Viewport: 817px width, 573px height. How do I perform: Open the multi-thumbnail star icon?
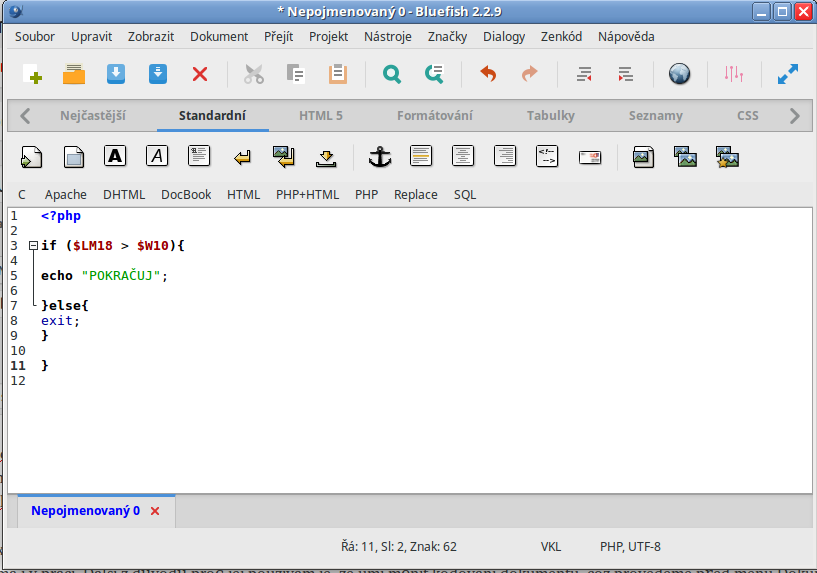pyautogui.click(x=727, y=157)
